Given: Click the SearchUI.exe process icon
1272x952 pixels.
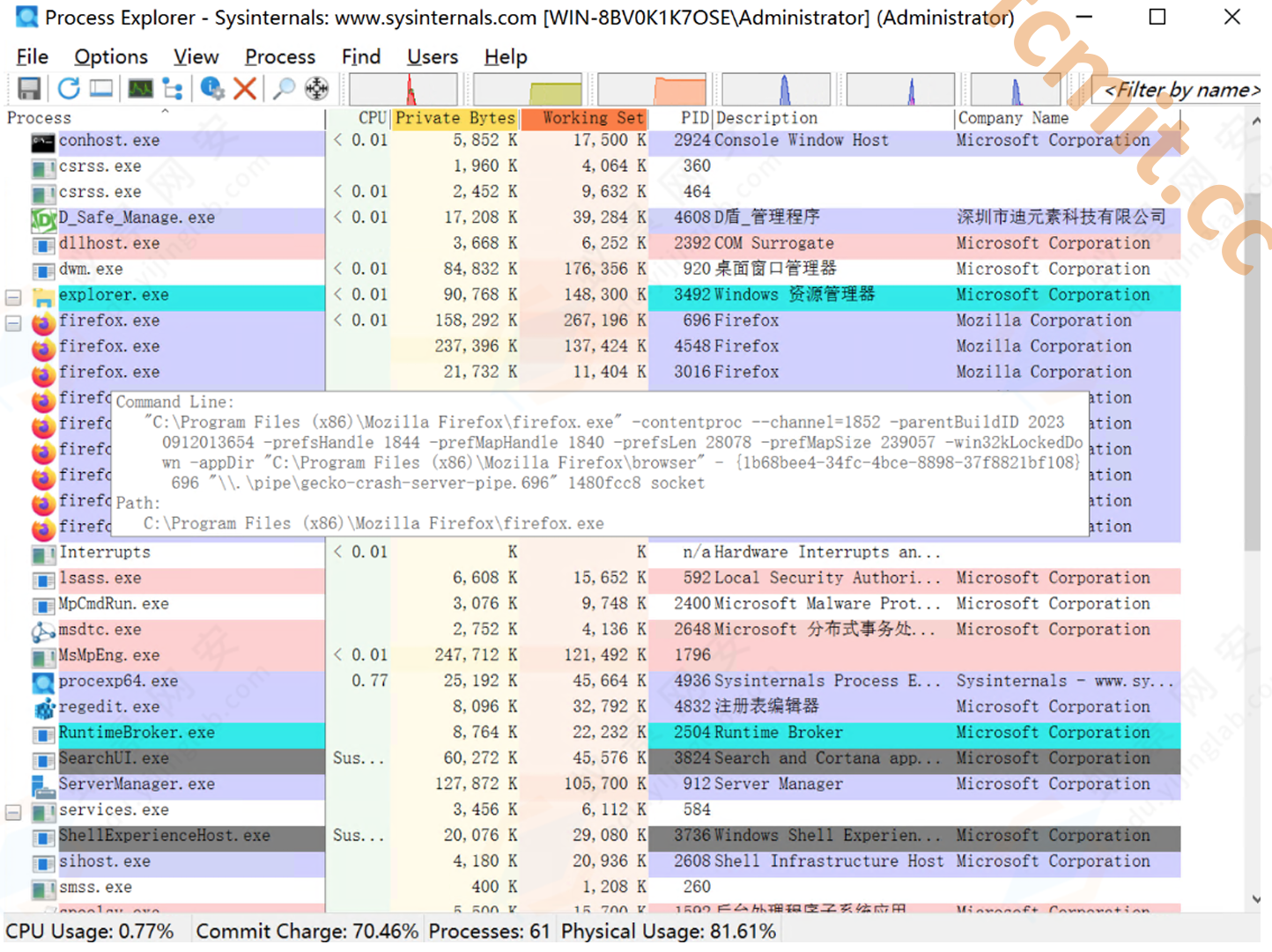Looking at the screenshot, I should [x=43, y=760].
